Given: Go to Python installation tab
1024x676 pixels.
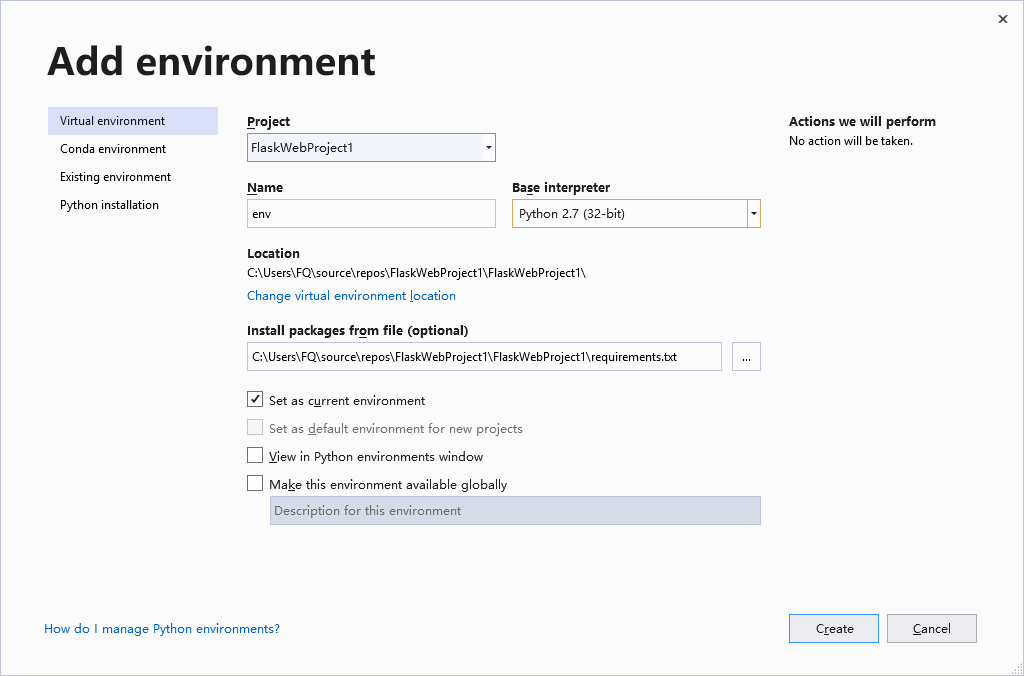Looking at the screenshot, I should pos(133,205).
